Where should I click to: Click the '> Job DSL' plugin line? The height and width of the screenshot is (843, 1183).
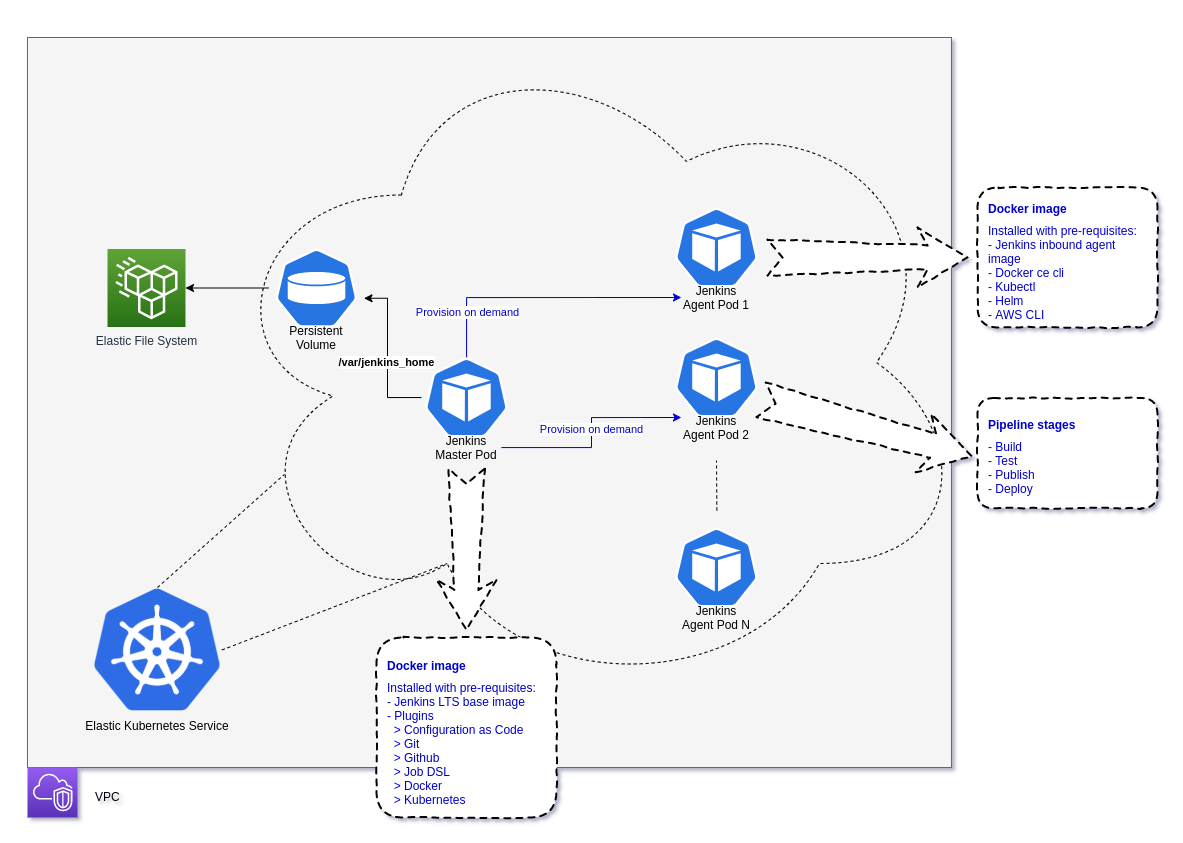coord(422,772)
